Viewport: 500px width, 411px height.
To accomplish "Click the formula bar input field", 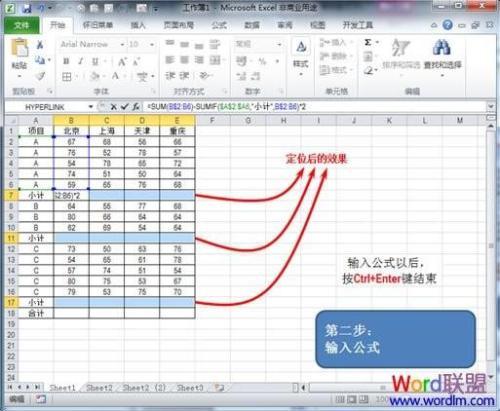I will click(315, 107).
